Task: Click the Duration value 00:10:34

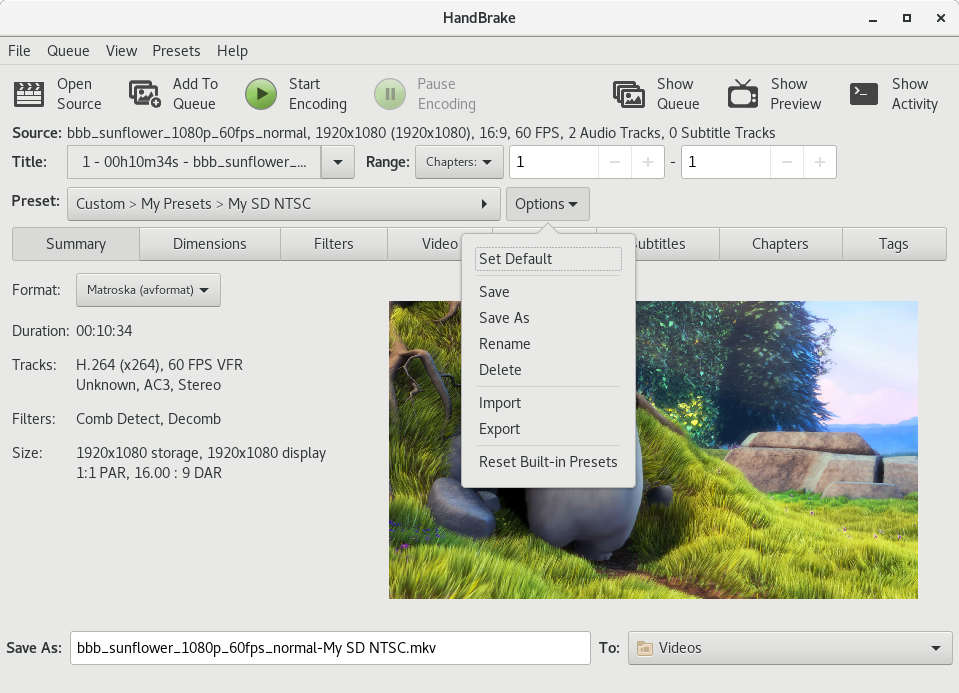Action: tap(104, 331)
